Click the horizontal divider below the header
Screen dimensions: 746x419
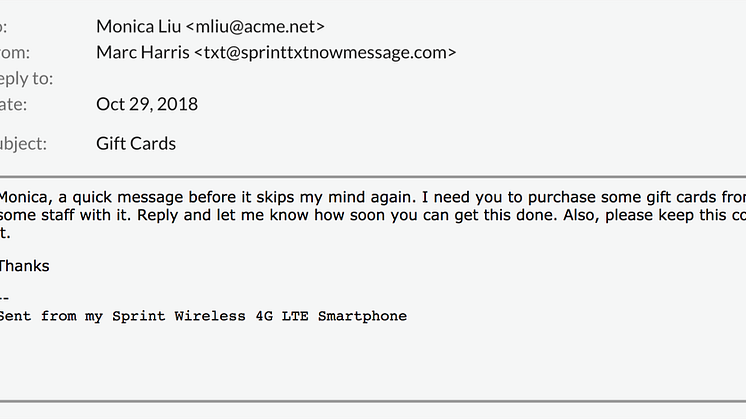(373, 177)
